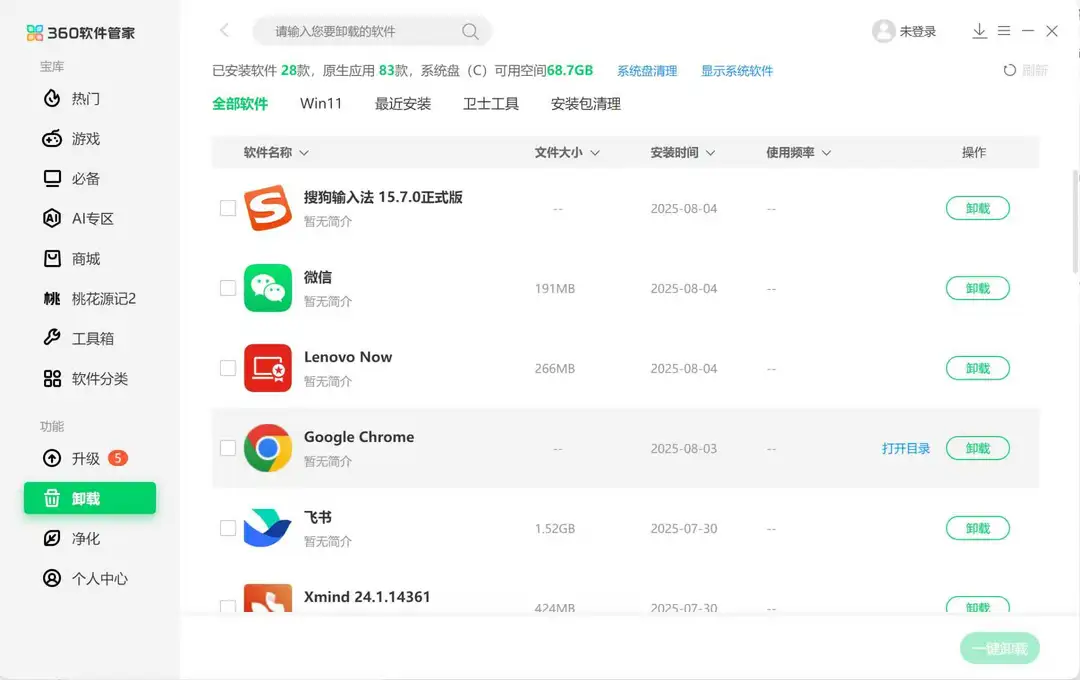1080x680 pixels.
Task: Sort by 使用频率 column arrow
Action: pos(826,153)
